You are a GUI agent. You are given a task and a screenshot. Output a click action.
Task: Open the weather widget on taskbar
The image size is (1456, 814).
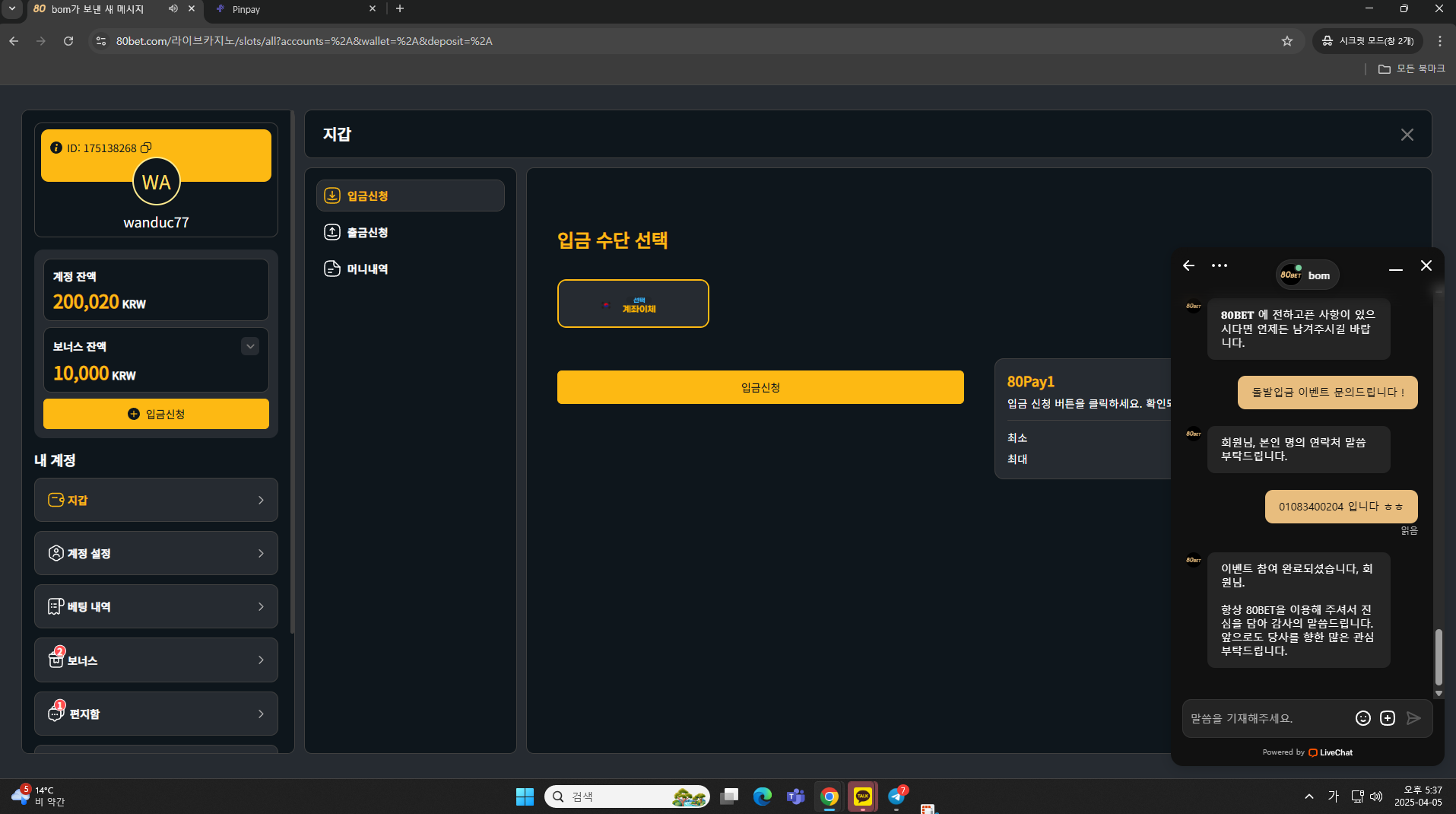coord(38,797)
